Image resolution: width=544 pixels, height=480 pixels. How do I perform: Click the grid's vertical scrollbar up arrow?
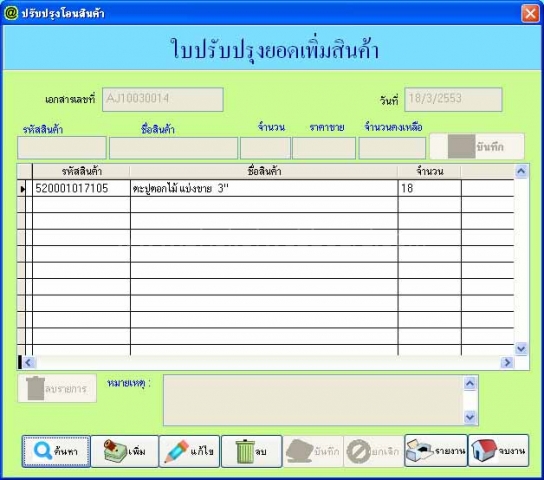521,171
